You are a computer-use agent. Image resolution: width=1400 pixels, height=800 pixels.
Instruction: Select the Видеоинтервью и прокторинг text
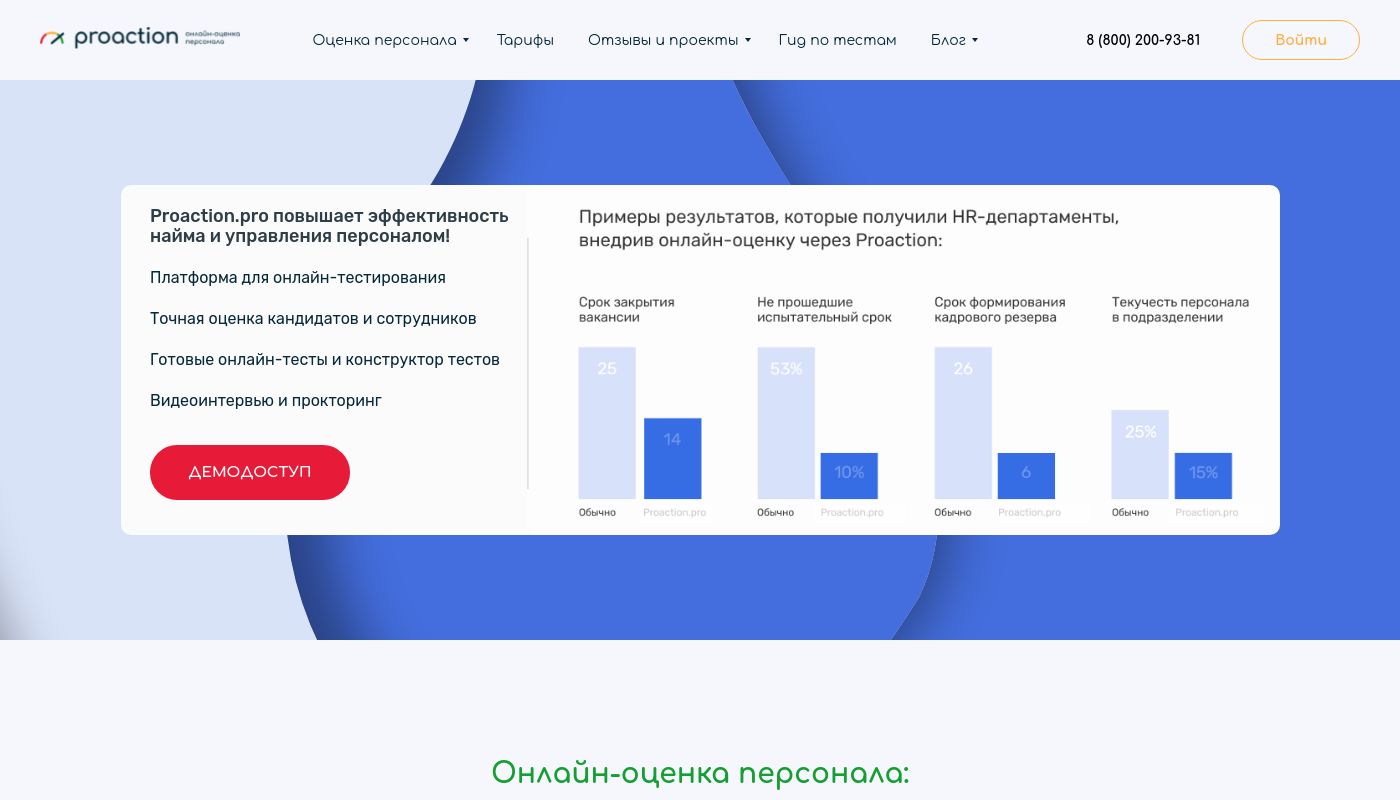266,400
